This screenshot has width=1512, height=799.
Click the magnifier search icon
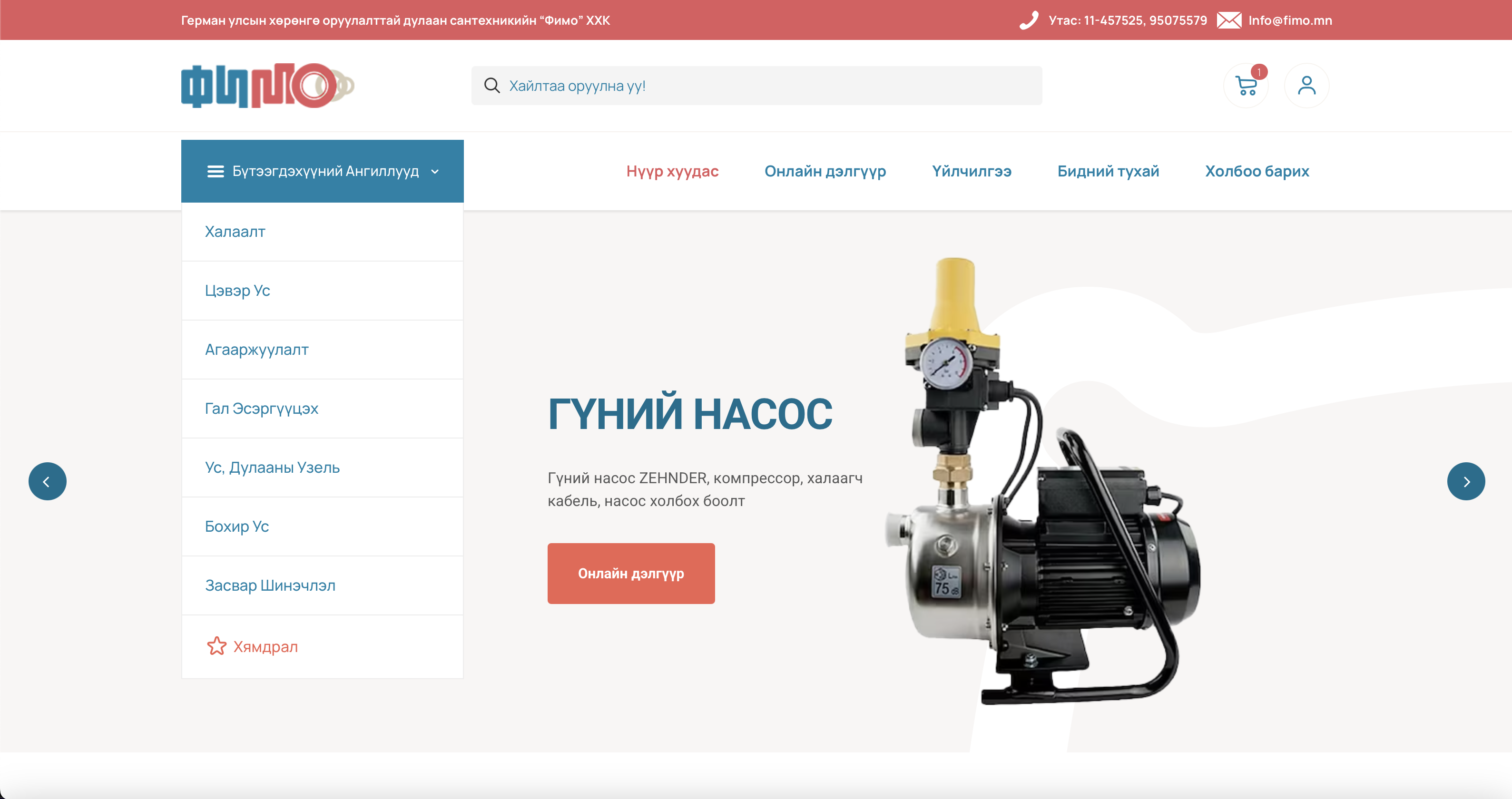point(492,86)
